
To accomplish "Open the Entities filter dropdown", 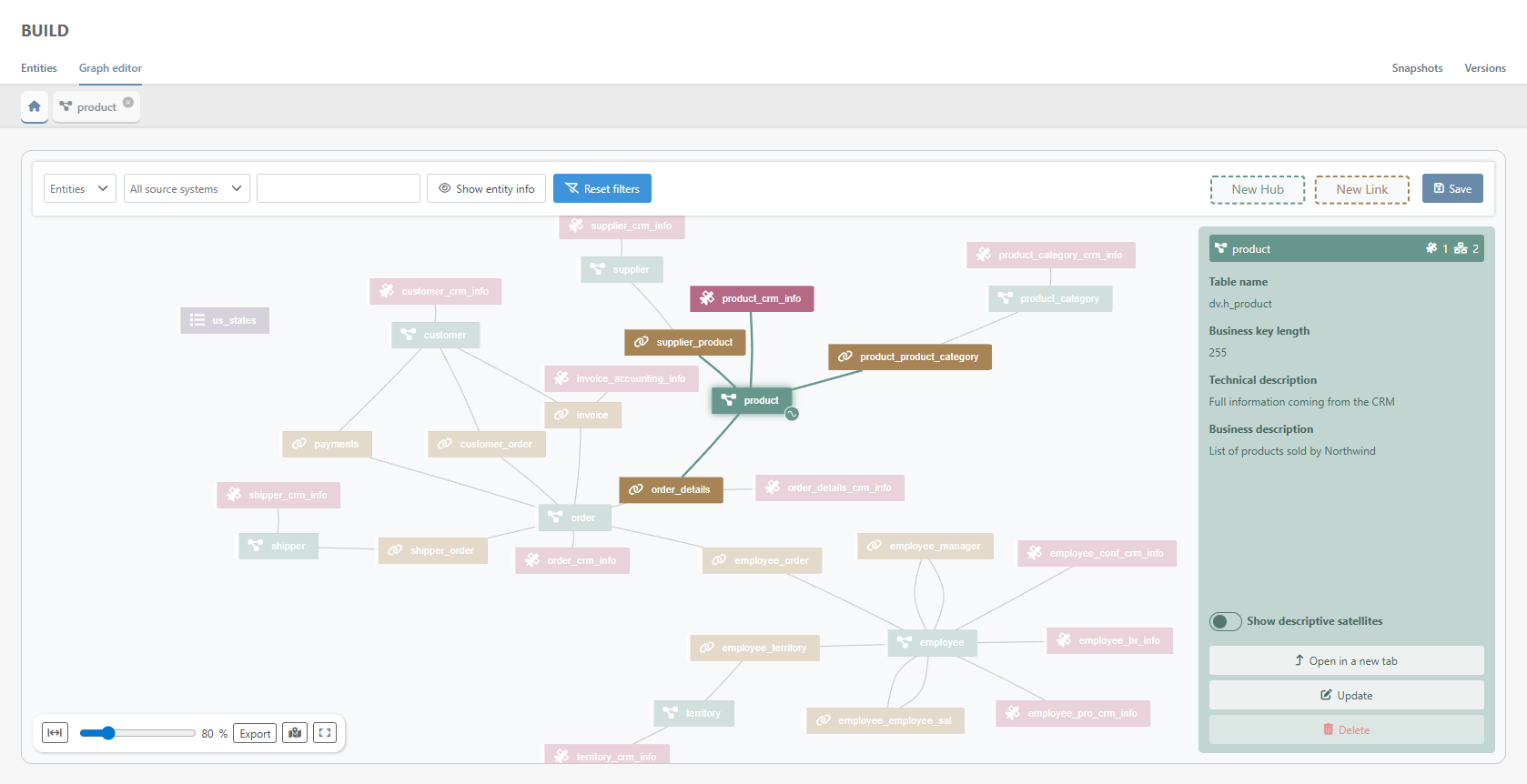I will click(x=80, y=188).
